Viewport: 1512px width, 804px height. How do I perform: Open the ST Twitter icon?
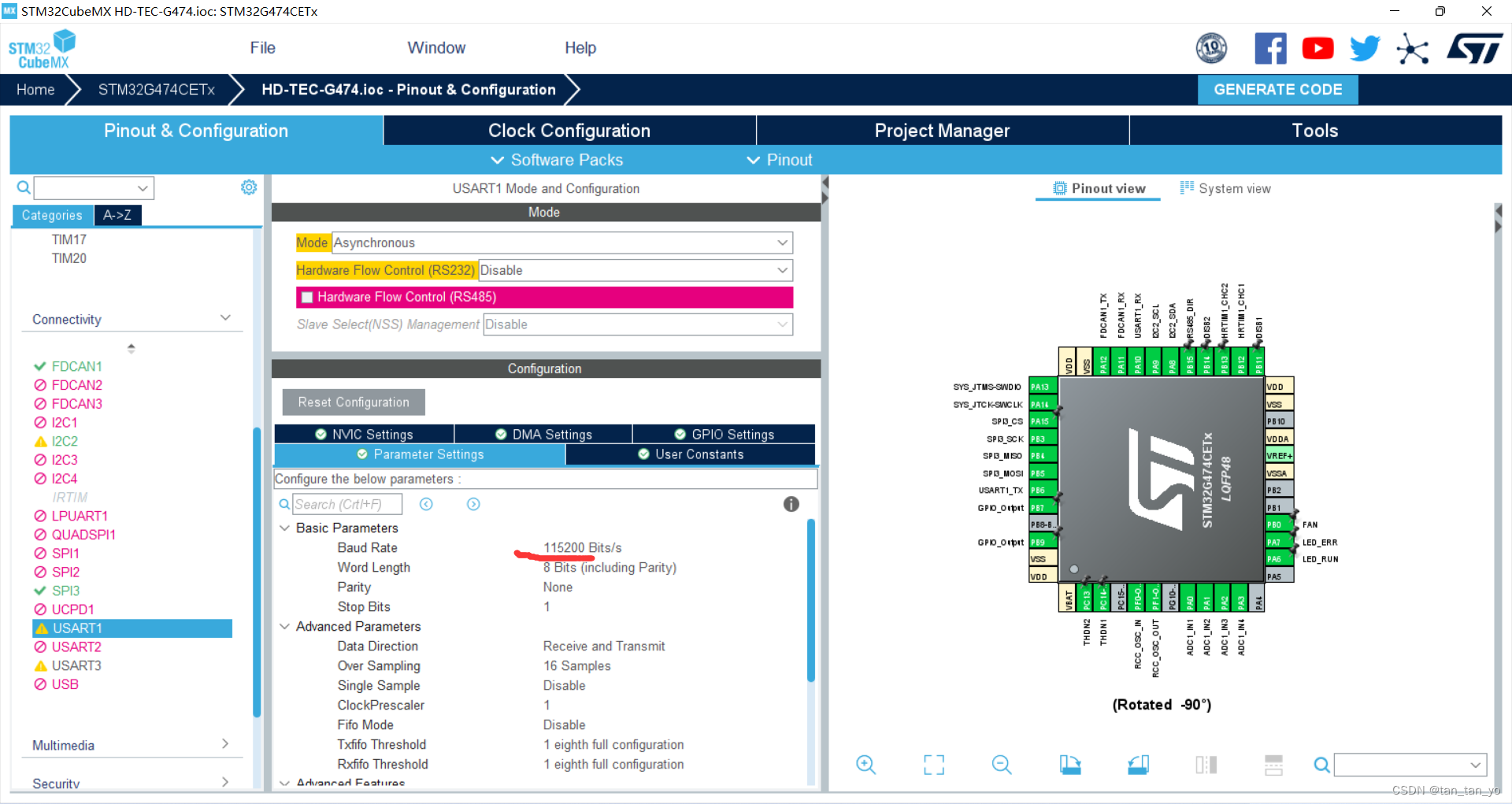(x=1365, y=49)
